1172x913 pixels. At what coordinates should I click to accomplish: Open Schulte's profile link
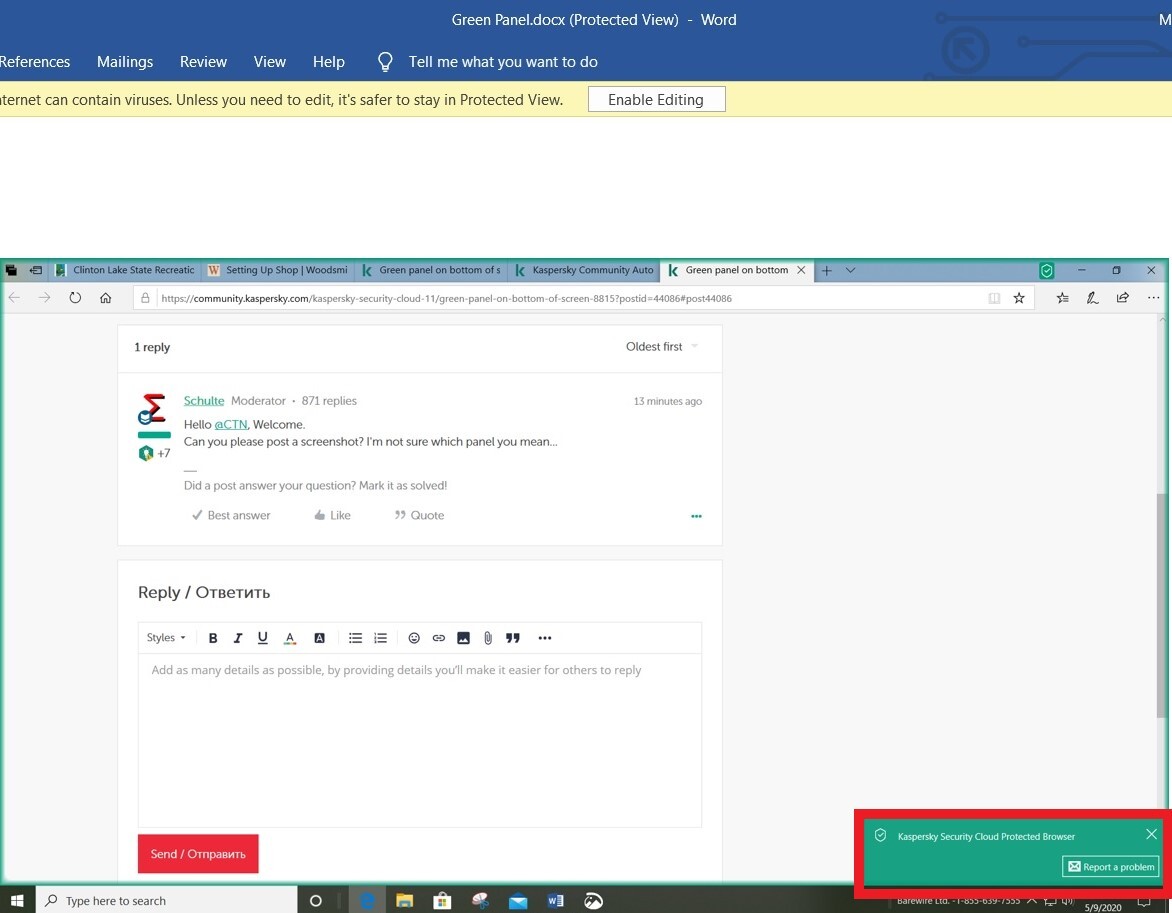203,401
